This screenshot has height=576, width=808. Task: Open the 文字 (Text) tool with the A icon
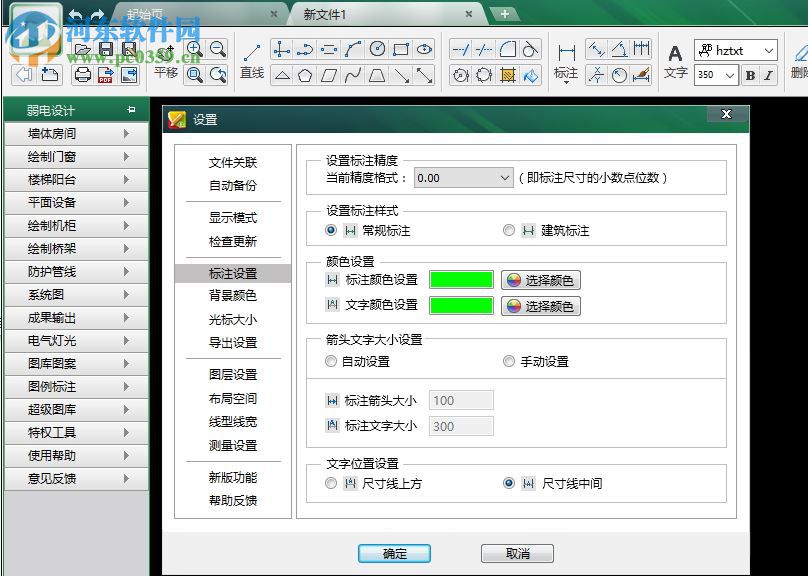(x=676, y=52)
